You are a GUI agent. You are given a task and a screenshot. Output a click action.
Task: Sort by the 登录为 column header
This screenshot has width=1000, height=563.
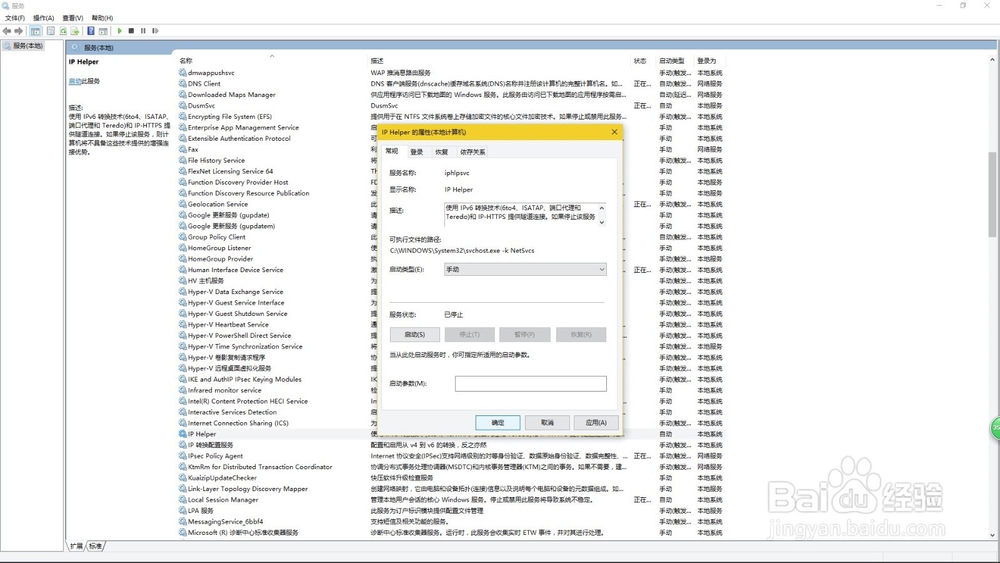click(707, 61)
